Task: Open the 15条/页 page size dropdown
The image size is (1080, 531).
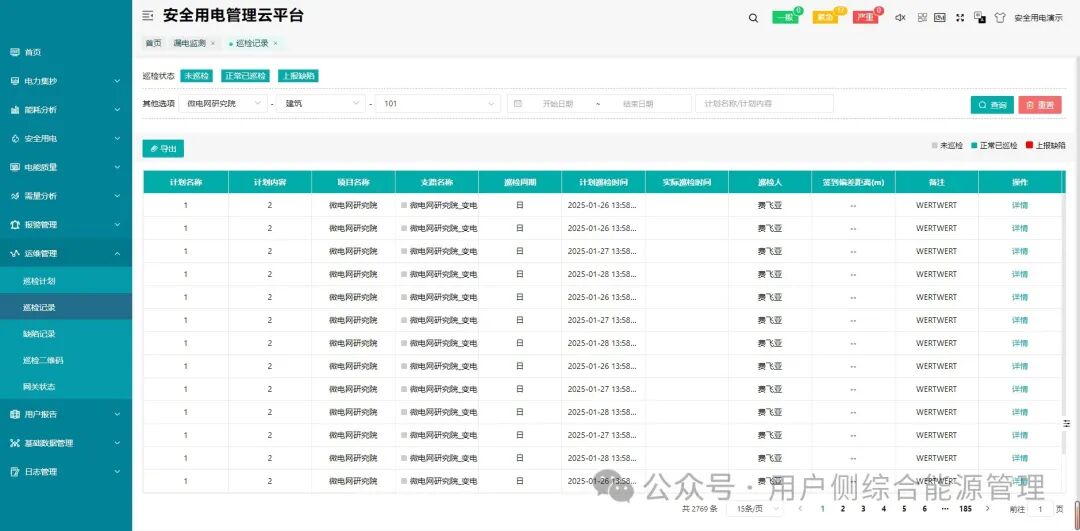Action: pos(755,509)
